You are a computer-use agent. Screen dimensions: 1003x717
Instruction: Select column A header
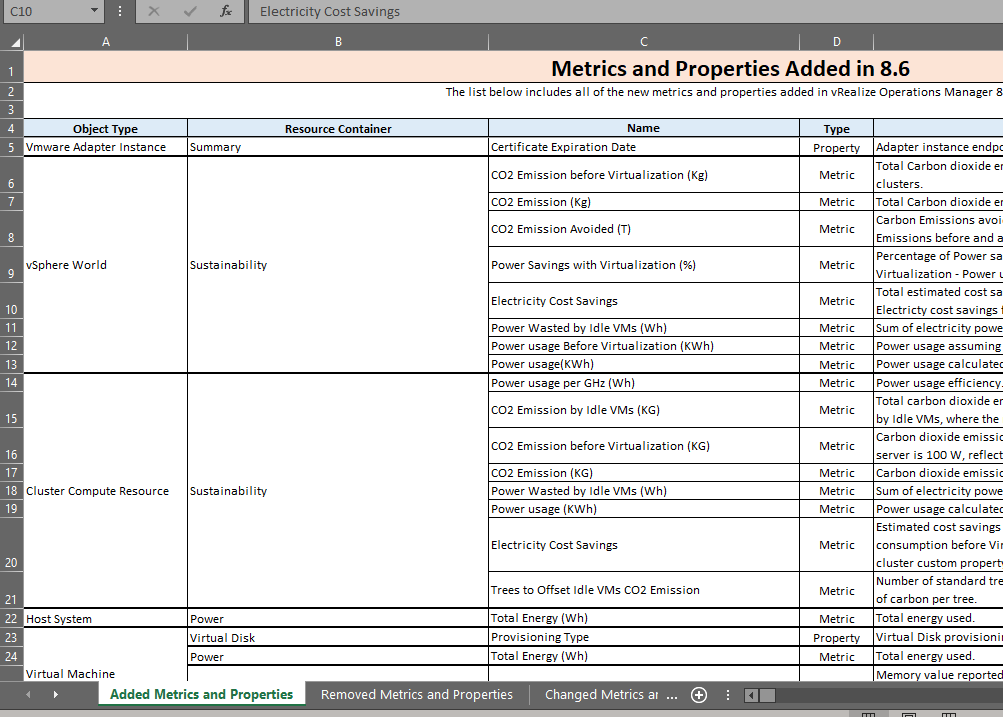(106, 42)
